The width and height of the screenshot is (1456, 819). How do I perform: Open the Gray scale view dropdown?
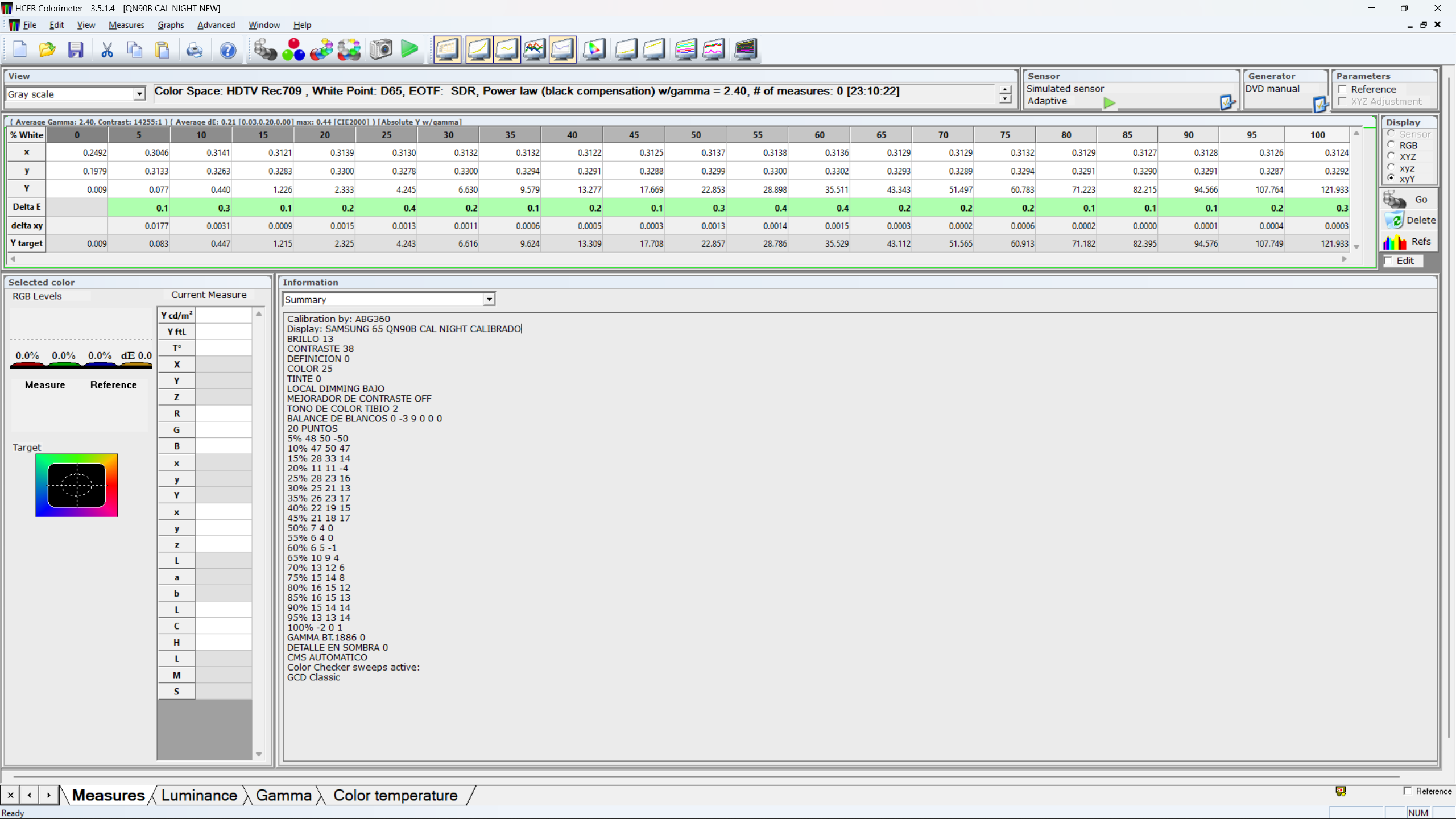coord(139,94)
